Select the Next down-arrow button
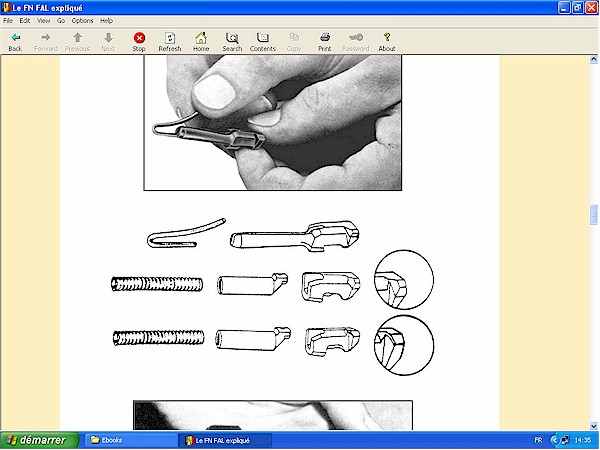 (108, 42)
